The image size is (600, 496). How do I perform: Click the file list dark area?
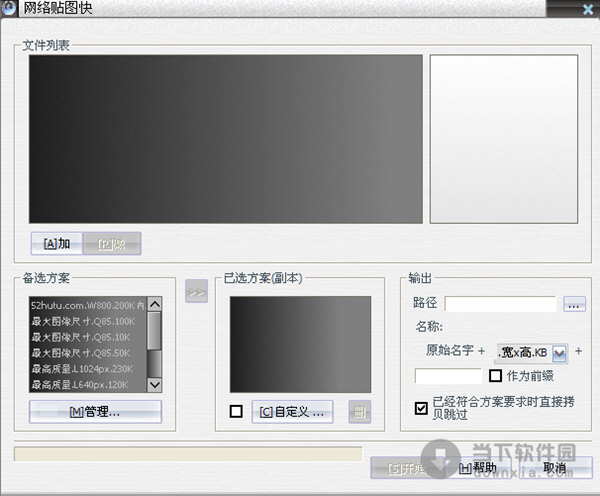[226, 139]
